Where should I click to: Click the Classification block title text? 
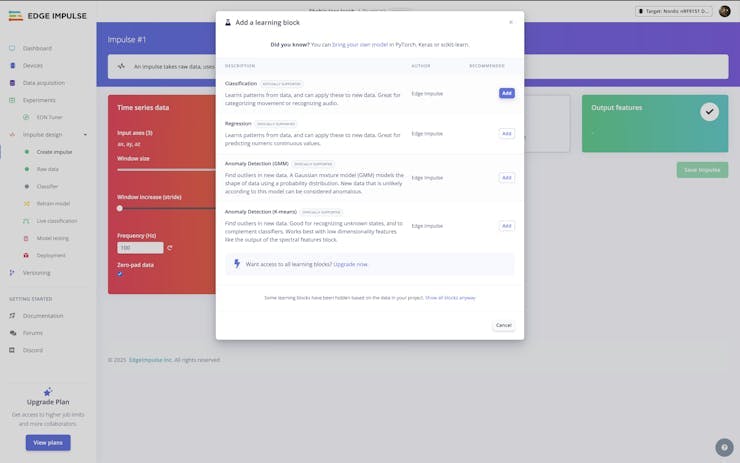tap(241, 84)
